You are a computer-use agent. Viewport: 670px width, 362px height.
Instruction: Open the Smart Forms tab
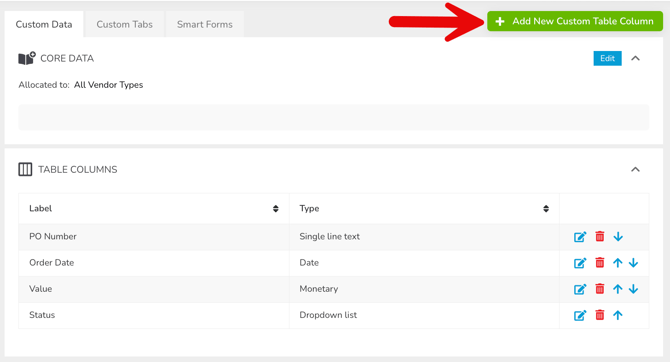coord(205,24)
